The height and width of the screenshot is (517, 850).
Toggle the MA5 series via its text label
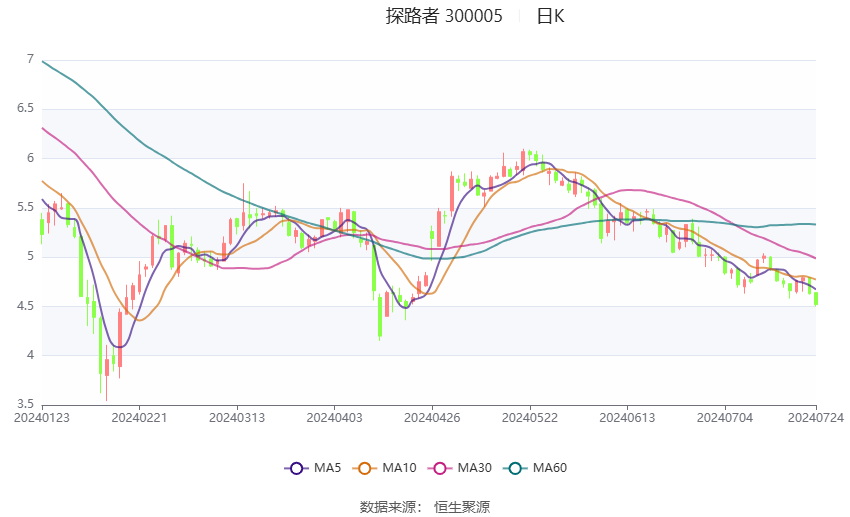pos(329,468)
